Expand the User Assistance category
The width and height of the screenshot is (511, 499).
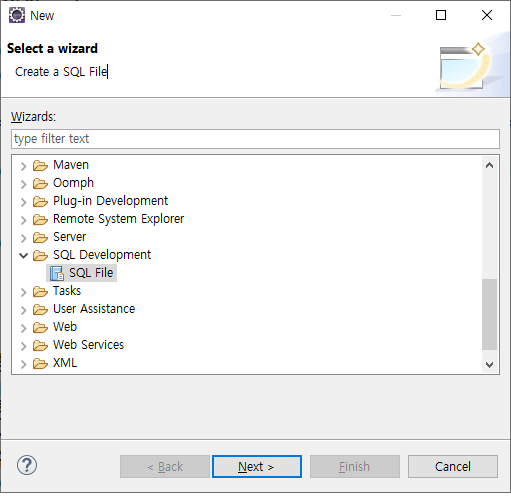click(x=23, y=310)
